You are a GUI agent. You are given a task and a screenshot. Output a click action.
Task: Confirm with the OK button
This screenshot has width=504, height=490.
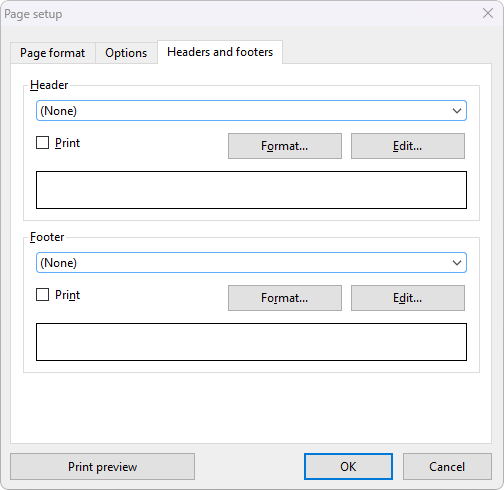tap(348, 467)
